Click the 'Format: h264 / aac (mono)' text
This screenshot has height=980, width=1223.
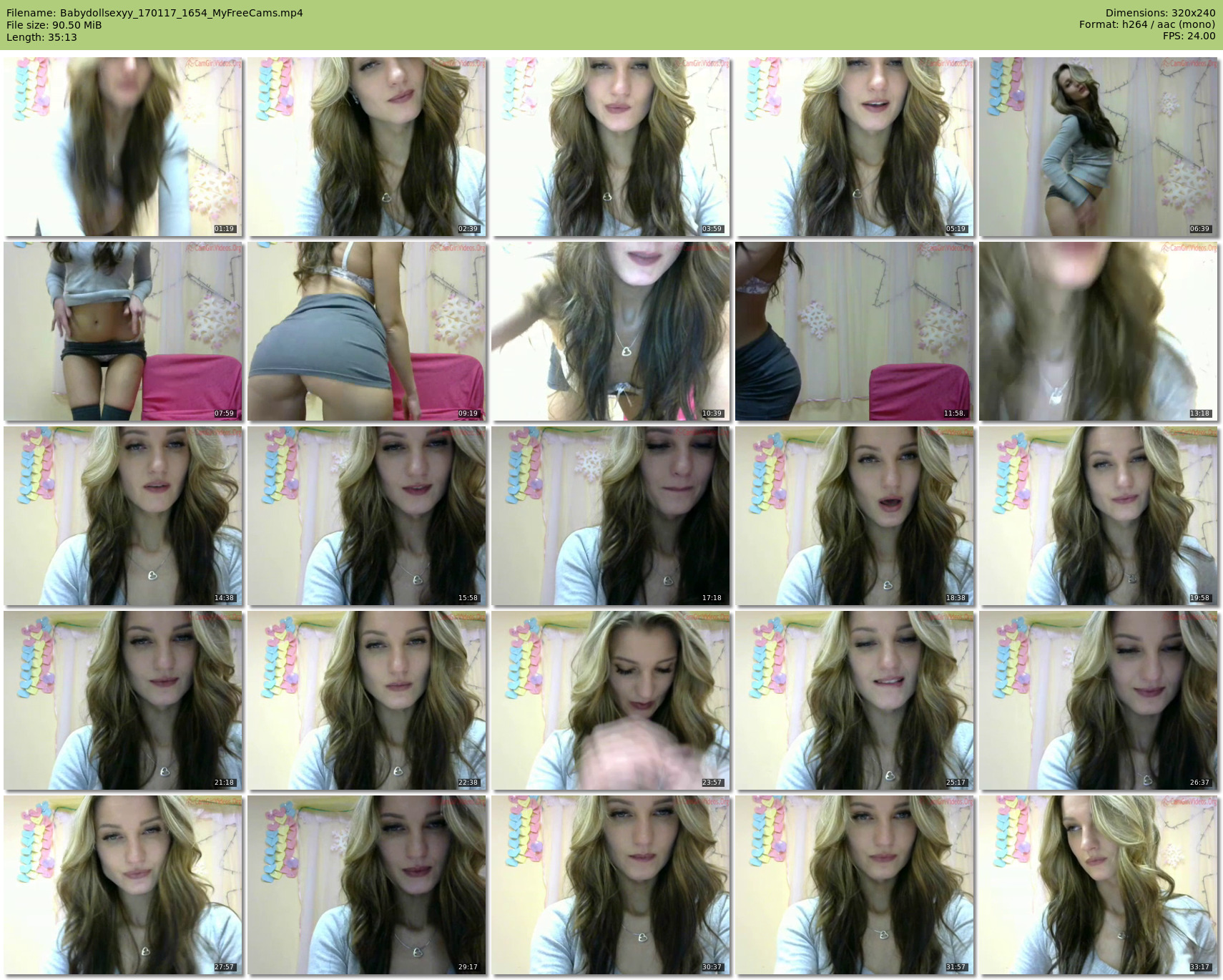tap(1147, 24)
